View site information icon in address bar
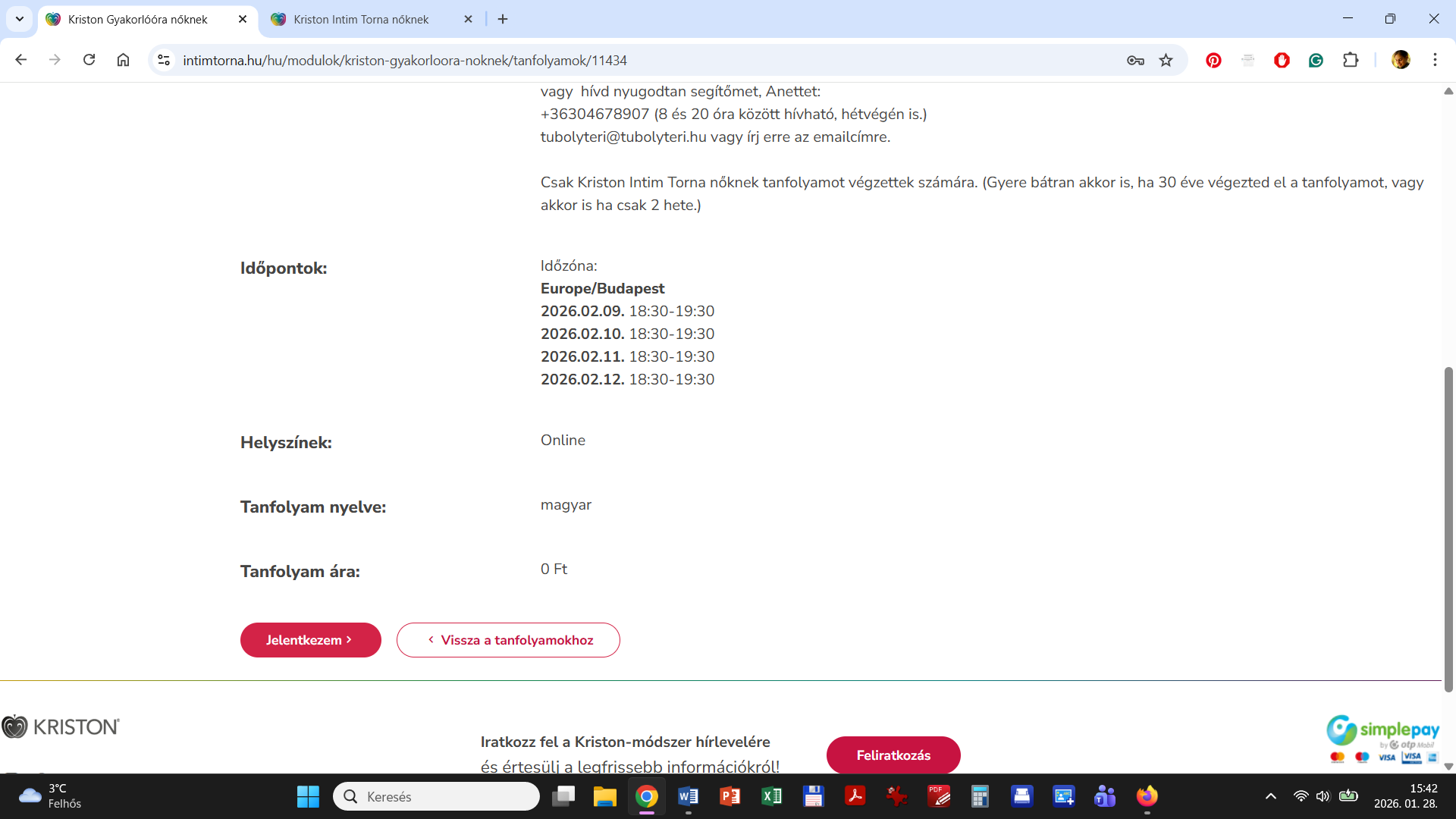 164,60
